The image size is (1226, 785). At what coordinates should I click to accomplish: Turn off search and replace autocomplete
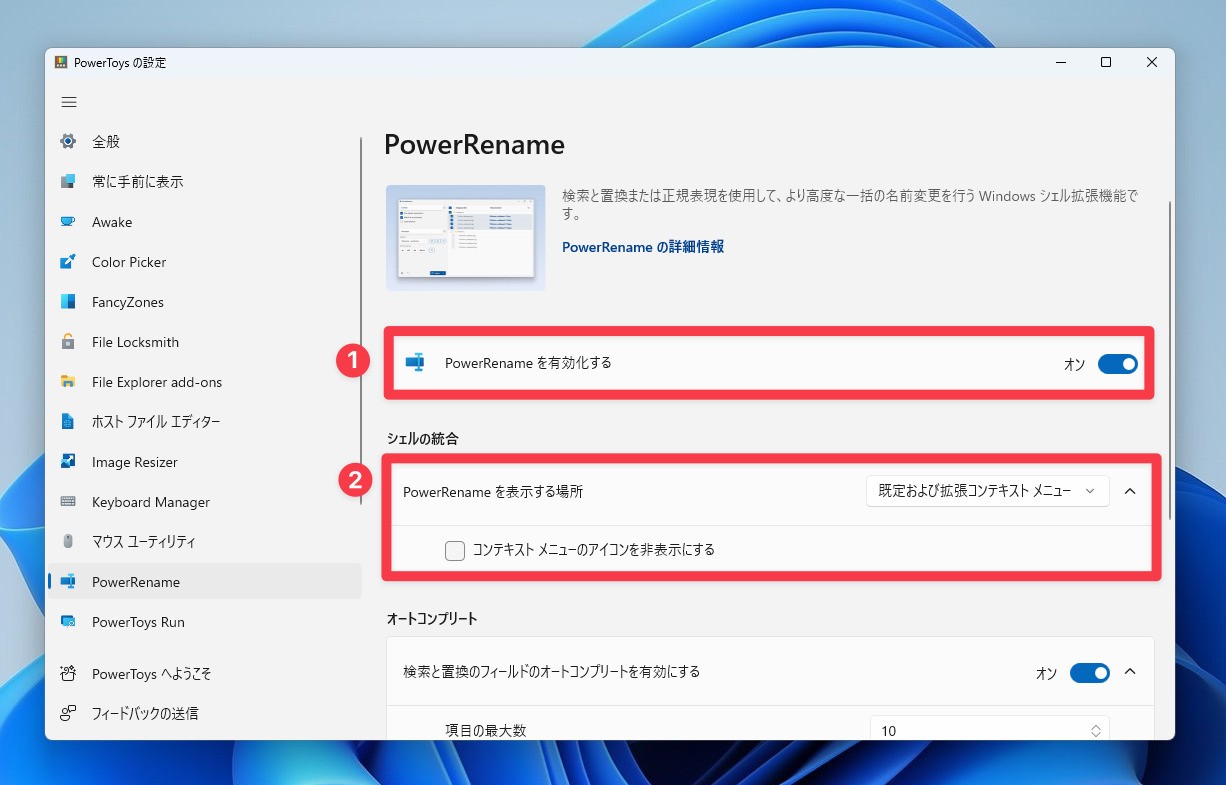click(1089, 673)
